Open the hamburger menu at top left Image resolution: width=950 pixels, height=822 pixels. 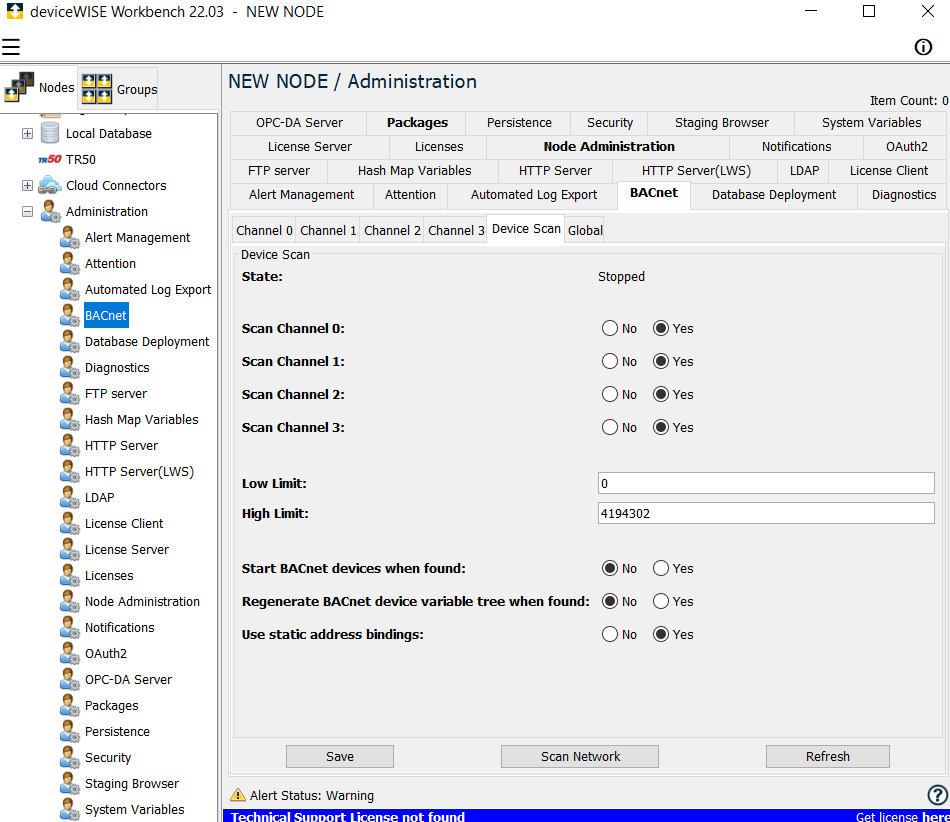tap(13, 47)
